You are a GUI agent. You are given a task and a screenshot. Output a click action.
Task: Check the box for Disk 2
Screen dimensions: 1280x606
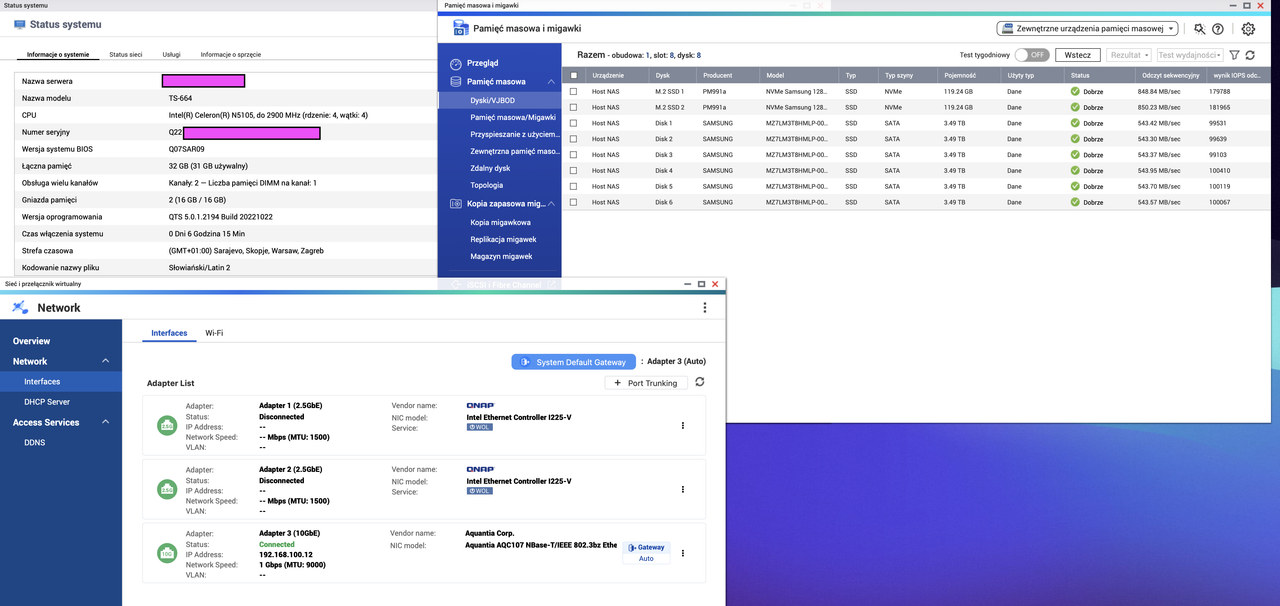pyautogui.click(x=573, y=139)
